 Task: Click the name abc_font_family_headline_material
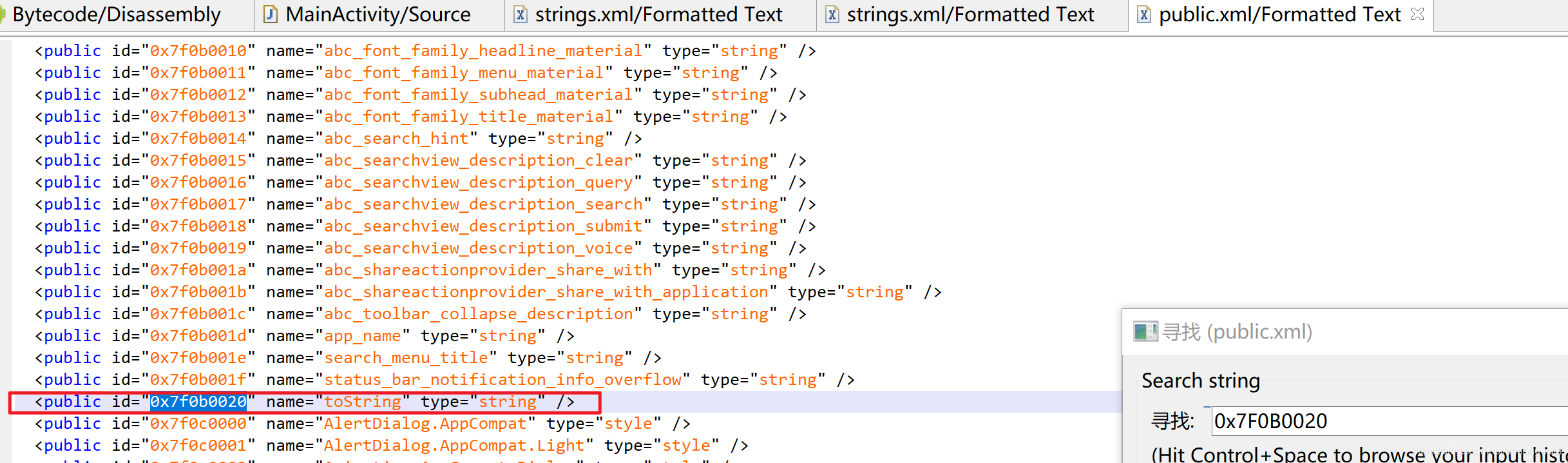(483, 51)
